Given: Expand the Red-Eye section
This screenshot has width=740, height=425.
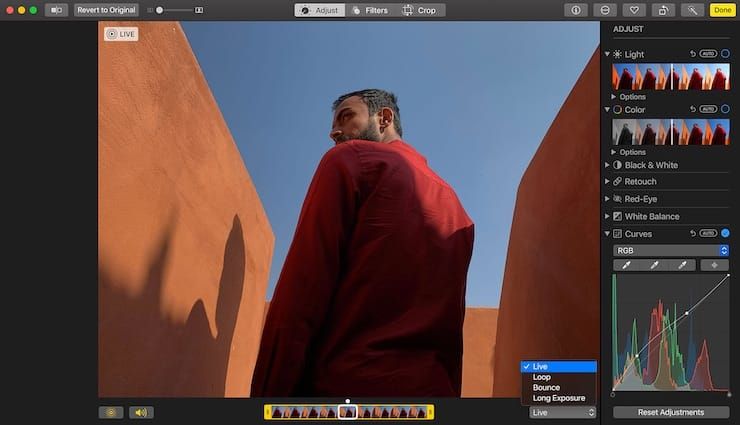Looking at the screenshot, I should coord(607,199).
